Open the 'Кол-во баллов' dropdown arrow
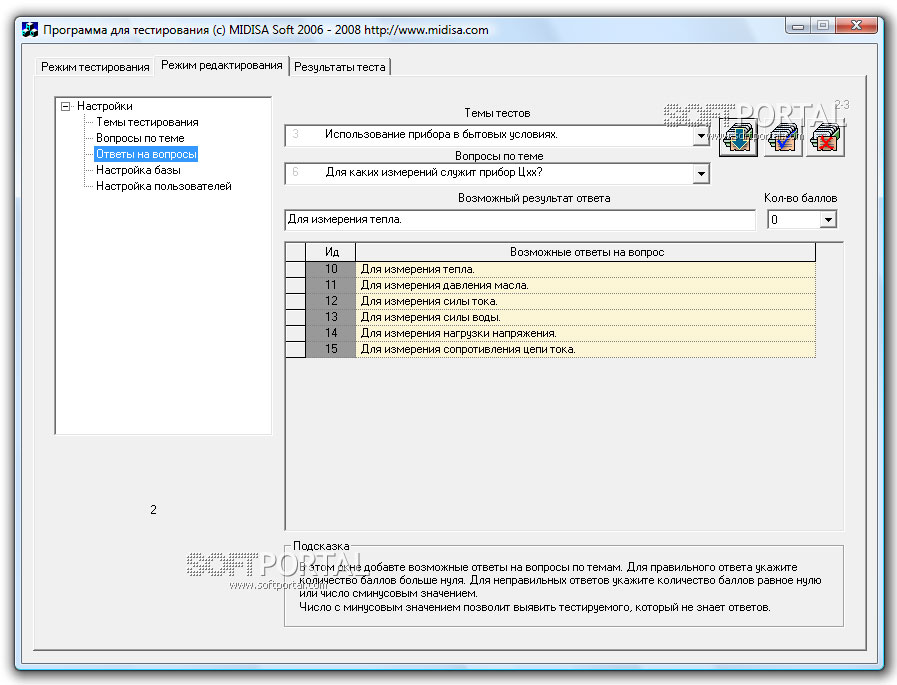Viewport: 897px width, 685px height. click(828, 220)
